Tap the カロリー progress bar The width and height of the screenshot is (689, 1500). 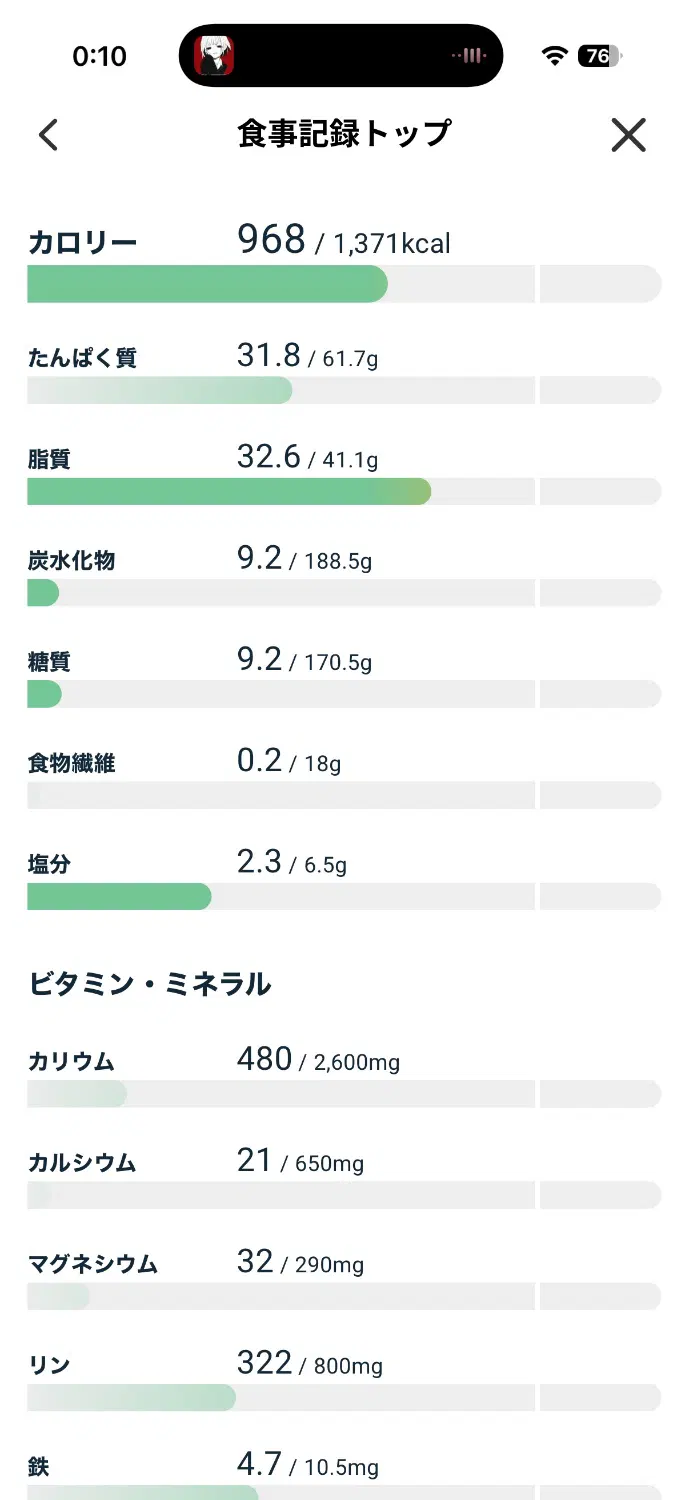[x=344, y=284]
